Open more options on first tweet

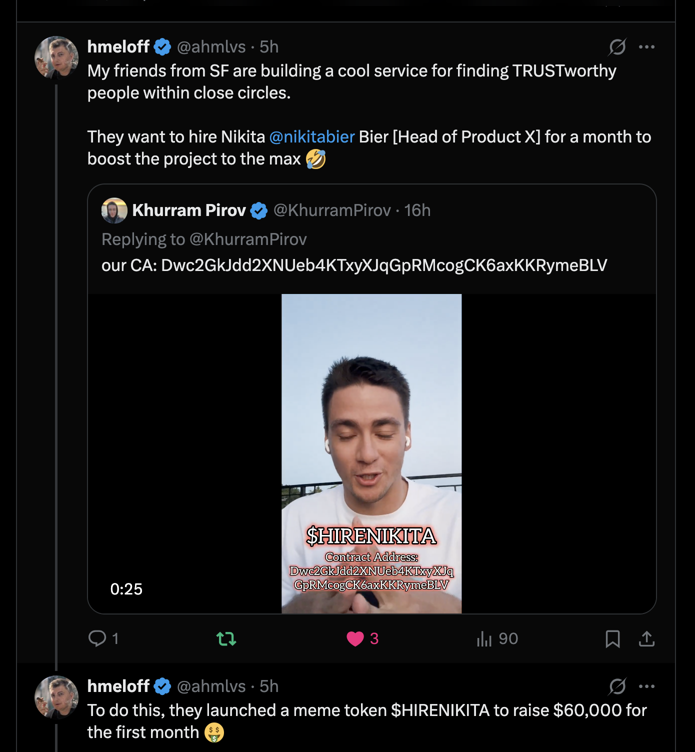coord(647,47)
